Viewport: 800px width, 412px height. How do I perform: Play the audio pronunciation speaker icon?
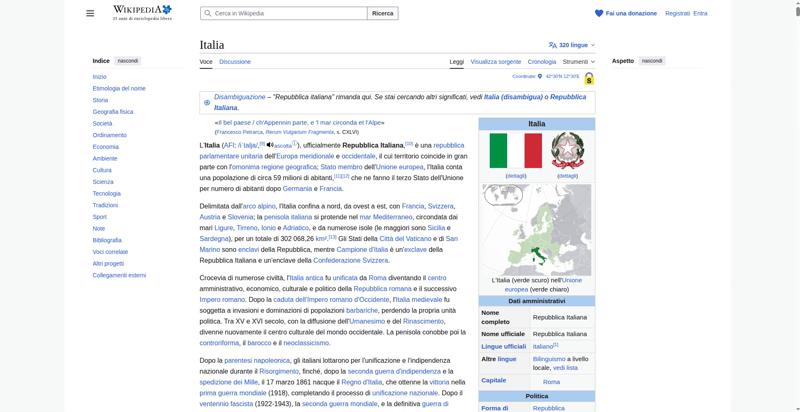tap(269, 145)
